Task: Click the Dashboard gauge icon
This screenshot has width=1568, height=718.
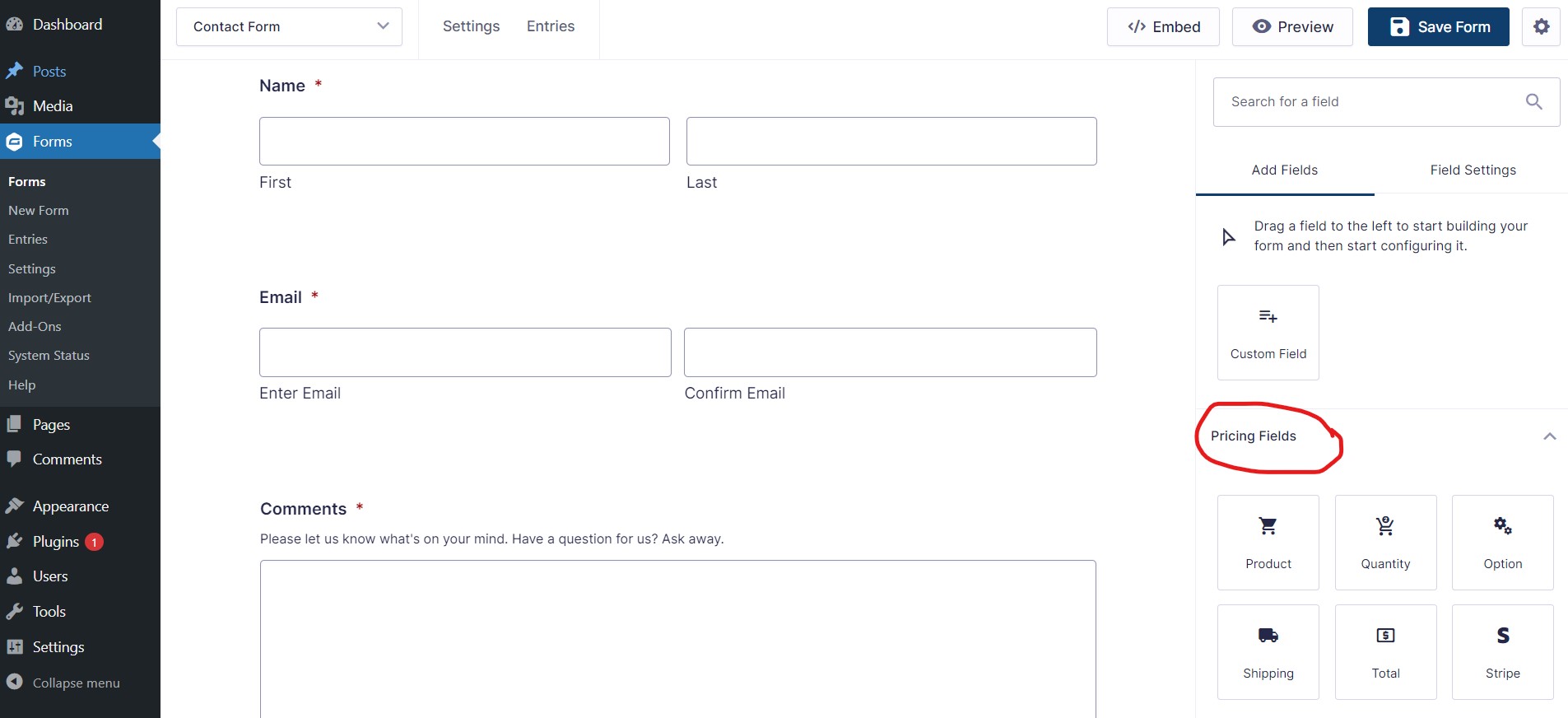Action: point(15,25)
